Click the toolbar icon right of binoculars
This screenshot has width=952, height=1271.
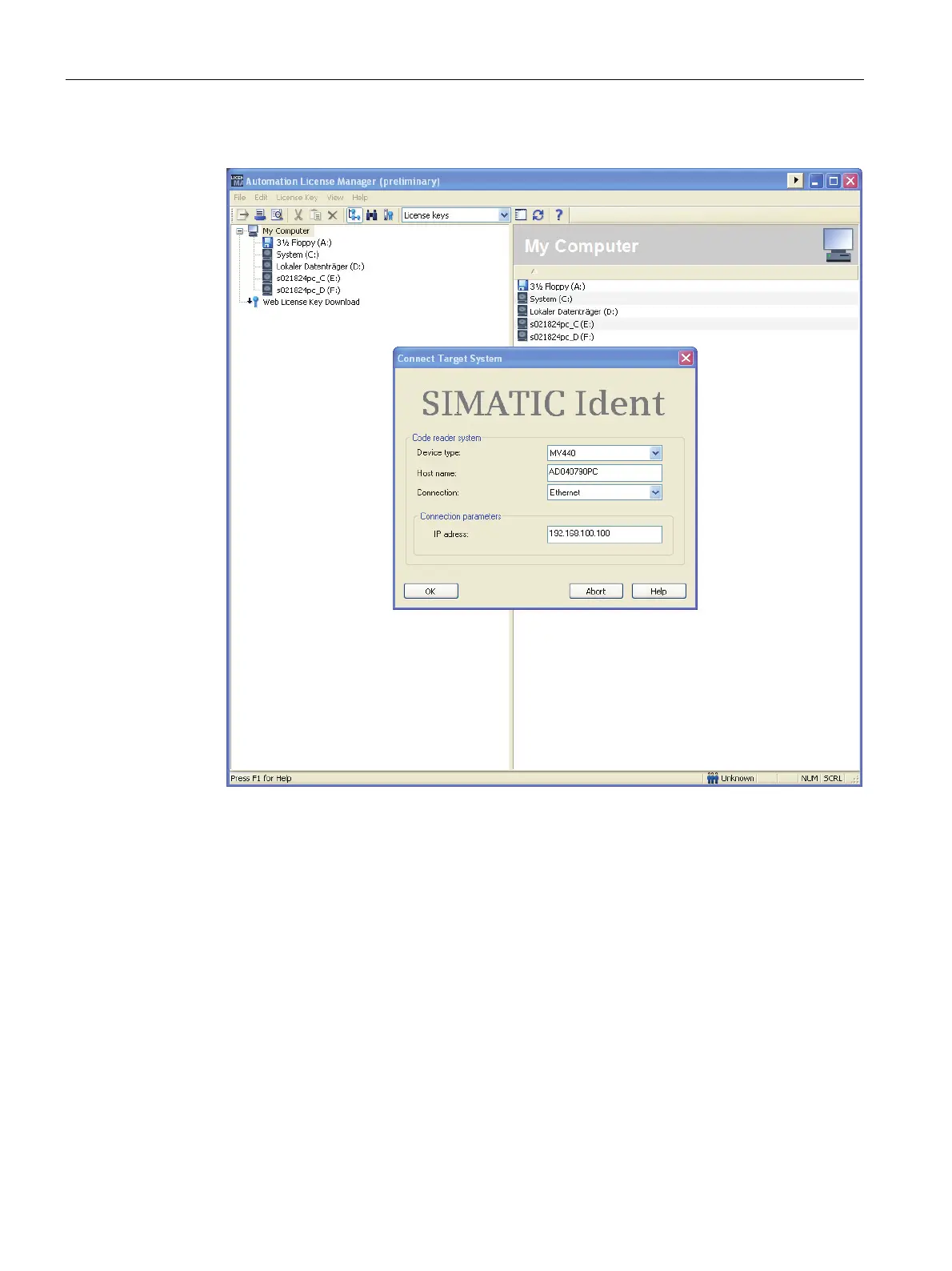pos(389,215)
